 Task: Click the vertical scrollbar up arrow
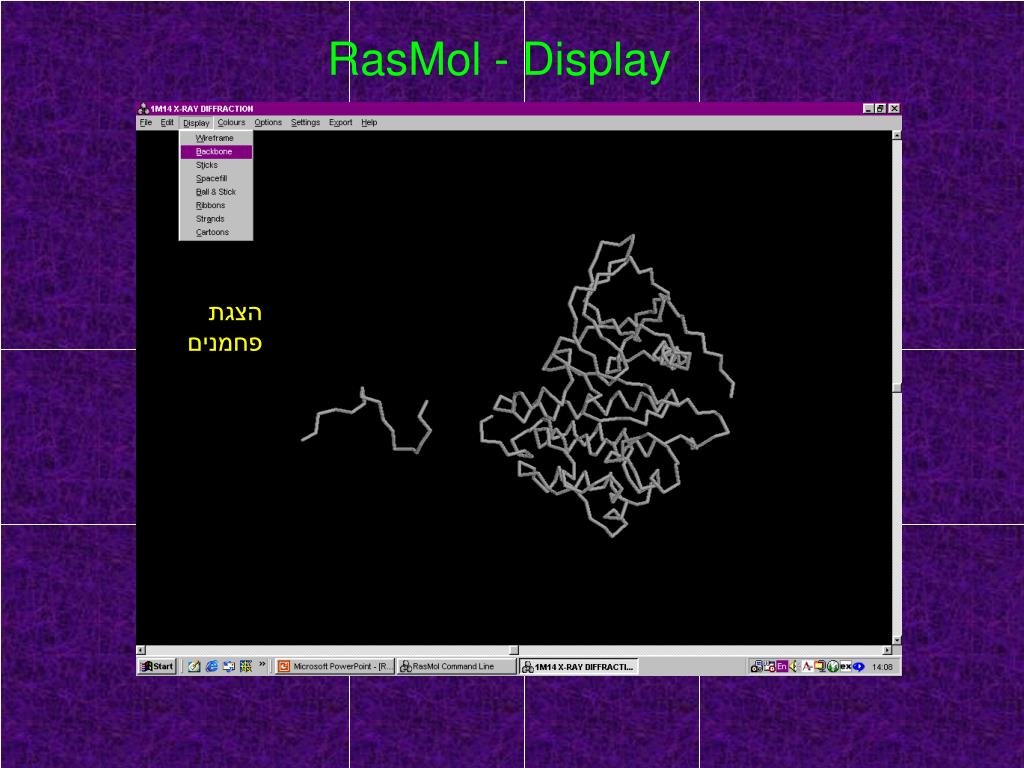coord(897,135)
